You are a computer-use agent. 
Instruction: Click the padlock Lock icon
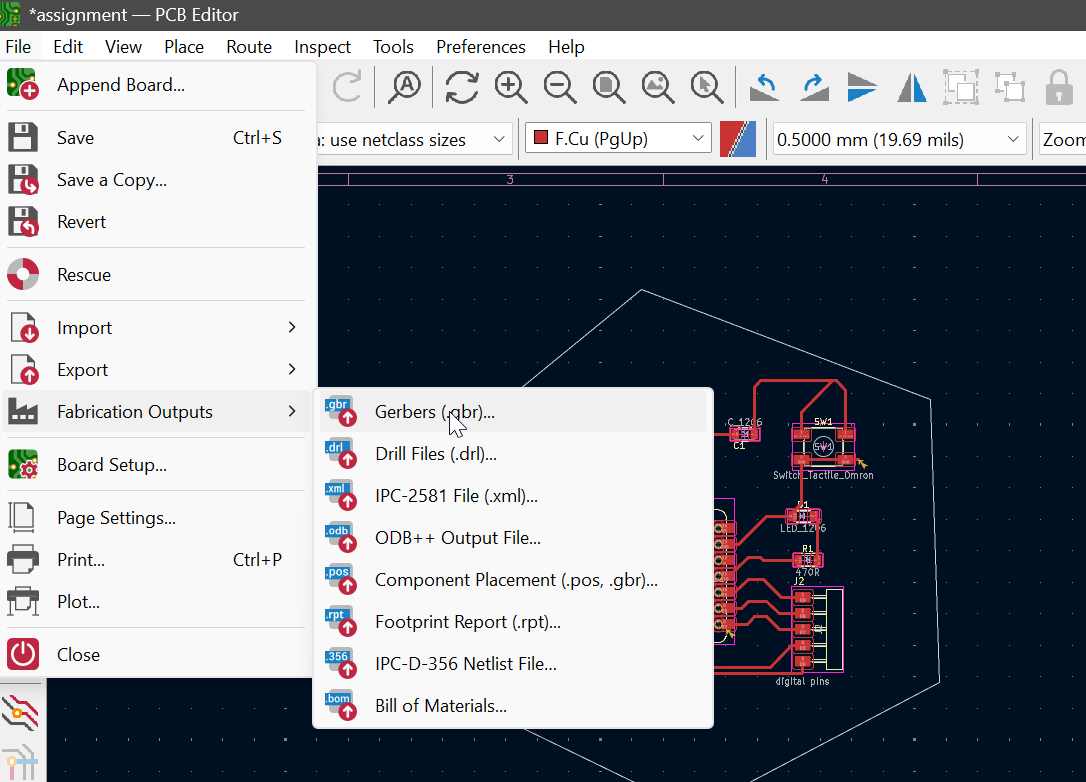pyautogui.click(x=1059, y=88)
